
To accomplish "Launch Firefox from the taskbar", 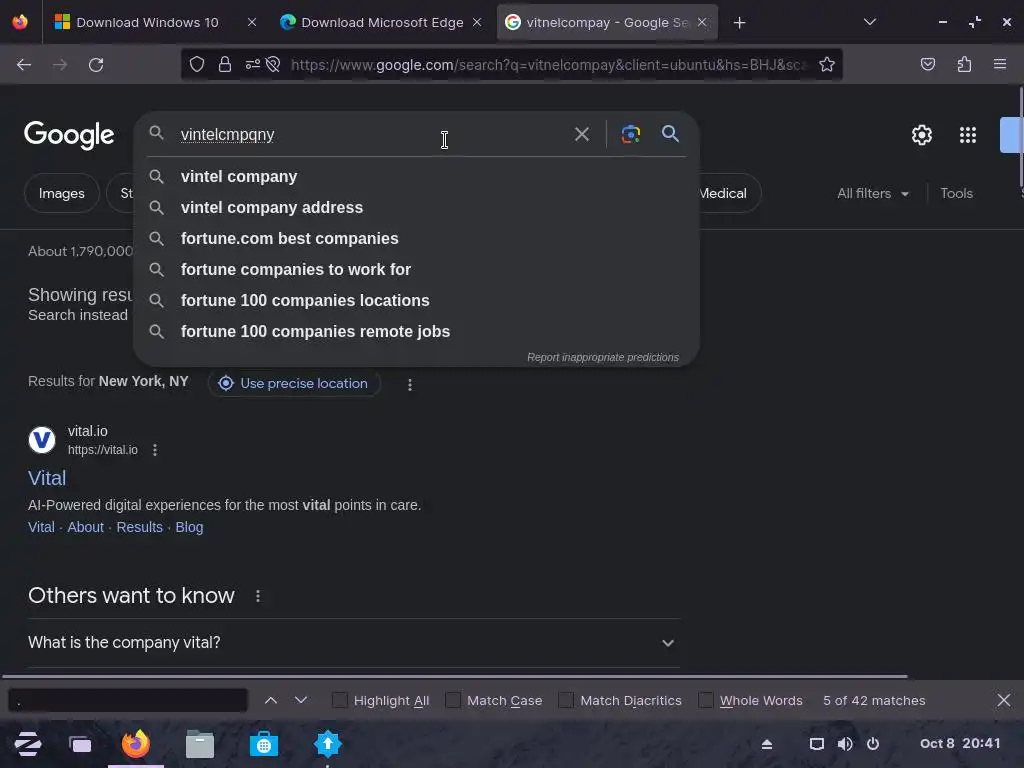I will click(x=136, y=744).
